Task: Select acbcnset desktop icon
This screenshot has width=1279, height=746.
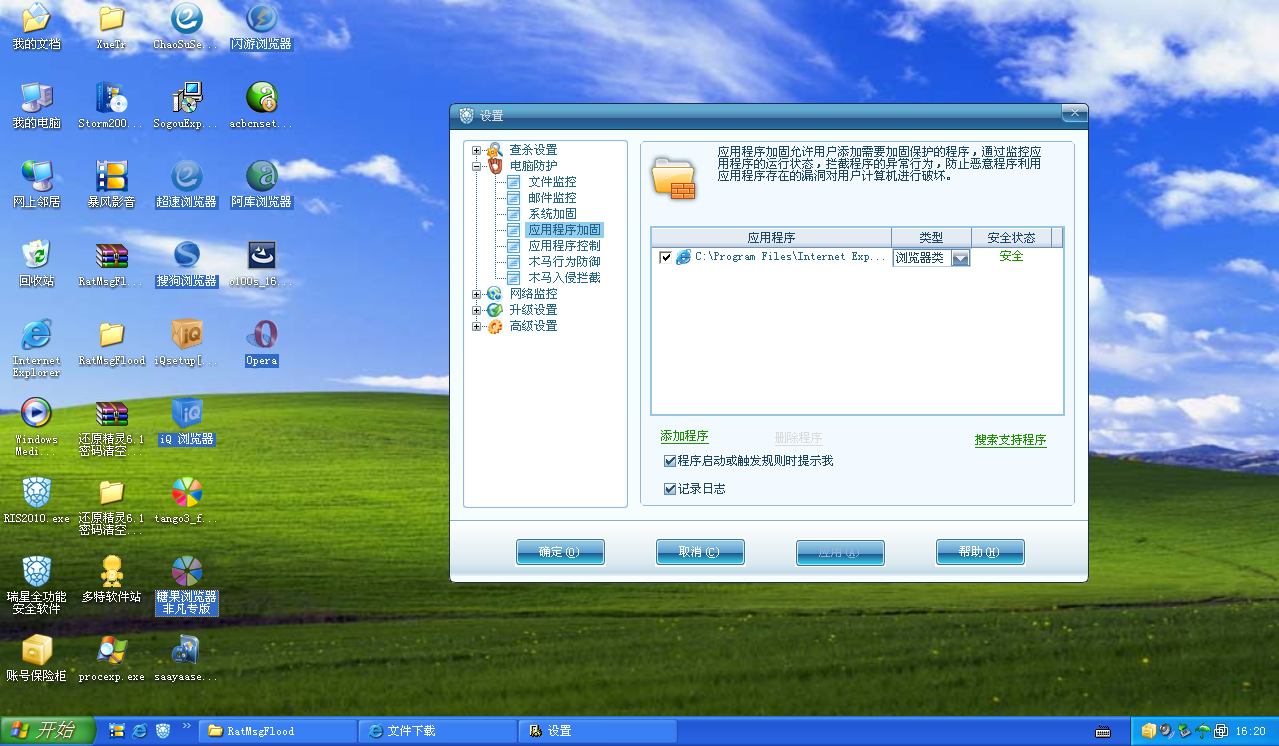Action: click(261, 106)
